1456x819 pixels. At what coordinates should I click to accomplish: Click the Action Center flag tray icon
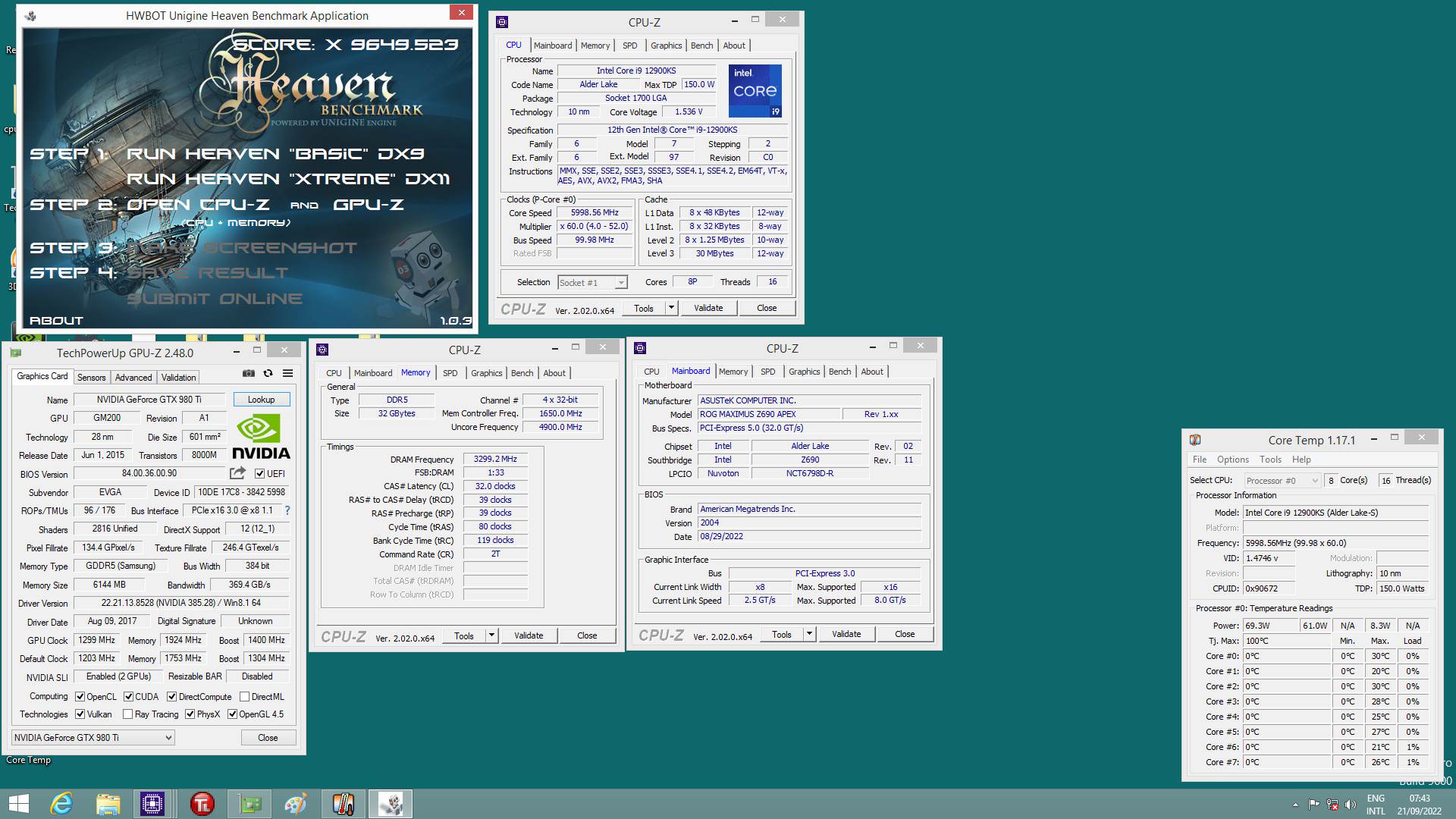pyautogui.click(x=1313, y=805)
